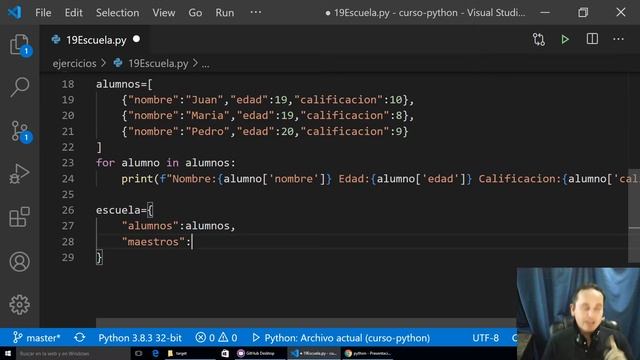Viewport: 640px width, 360px height.
Task: Click closing brace on line 29
Action: coord(99,258)
